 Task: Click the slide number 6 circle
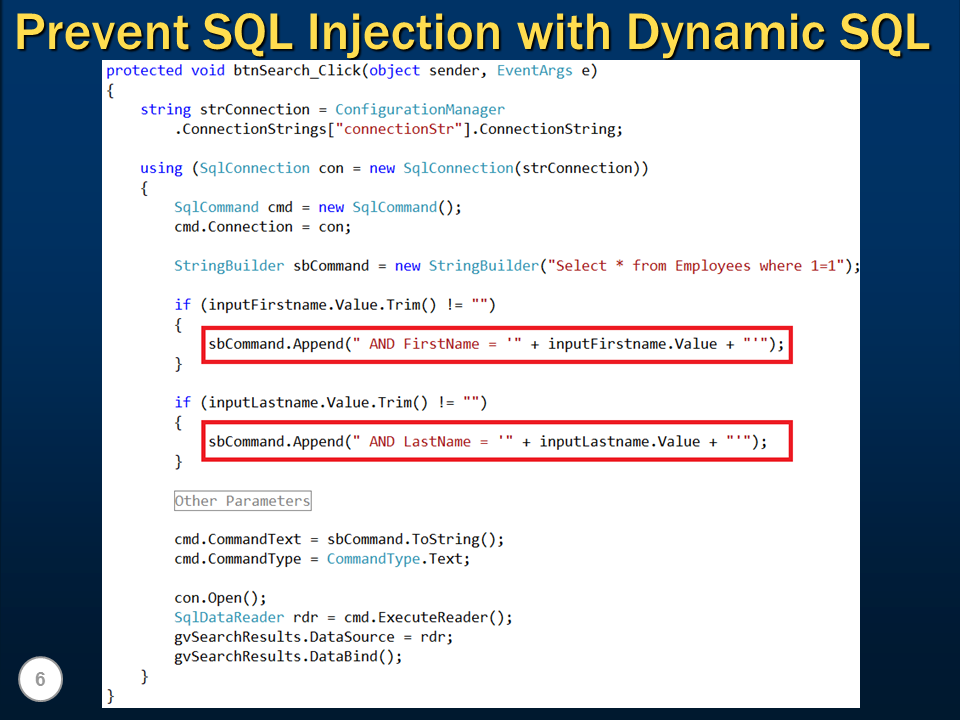click(40, 679)
